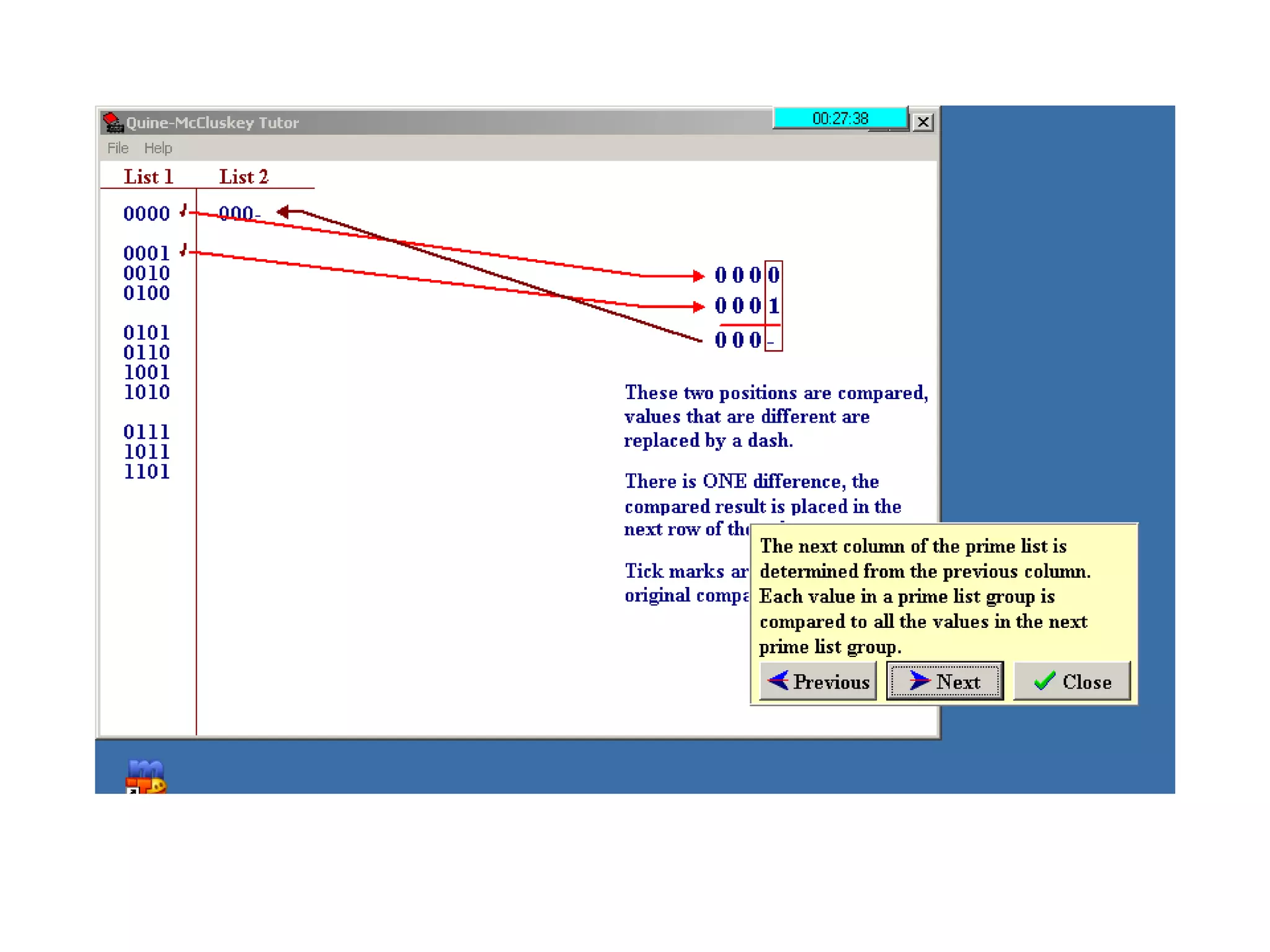1270x952 pixels.
Task: Click the dark red arrowhead near 000-
Action: pos(283,212)
